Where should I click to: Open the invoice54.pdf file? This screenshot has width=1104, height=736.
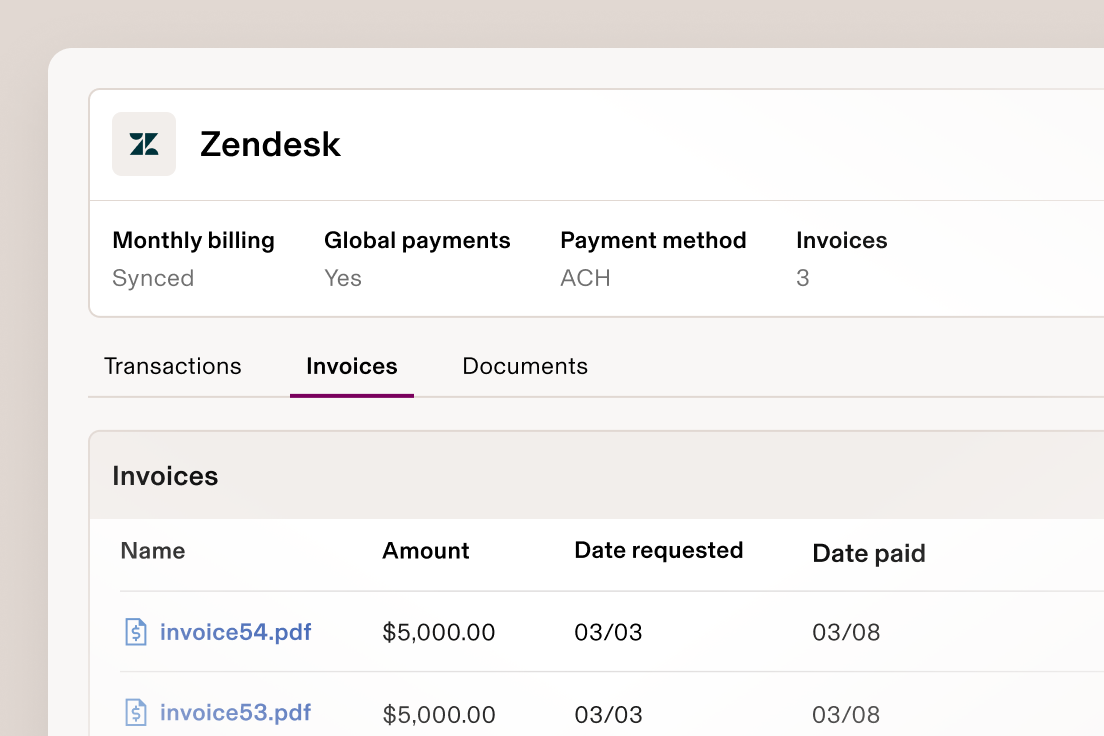(236, 632)
